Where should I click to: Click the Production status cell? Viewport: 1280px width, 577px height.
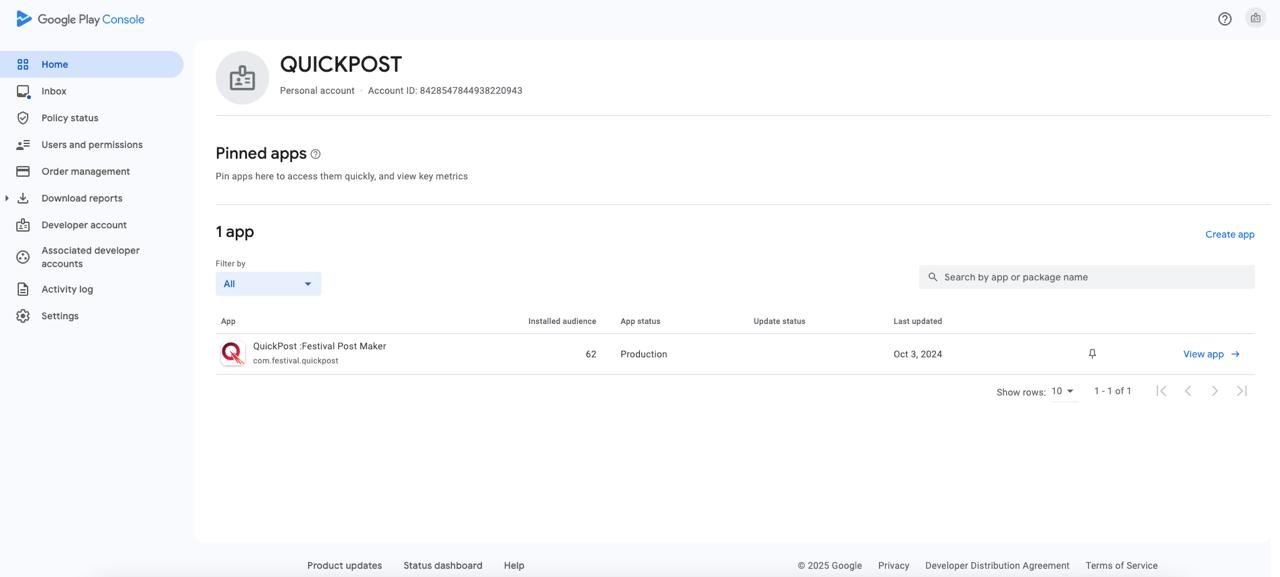coord(644,354)
